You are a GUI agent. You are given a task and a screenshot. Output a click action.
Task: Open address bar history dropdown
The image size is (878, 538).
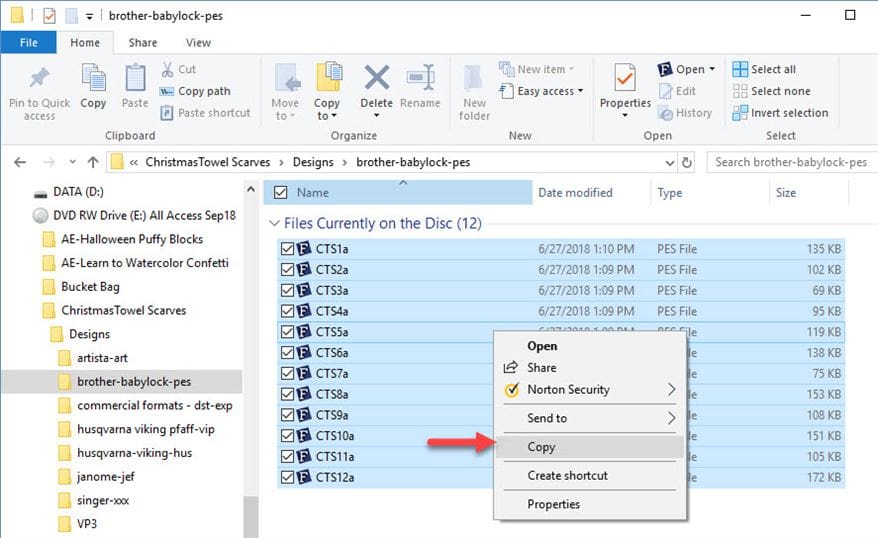(670, 163)
